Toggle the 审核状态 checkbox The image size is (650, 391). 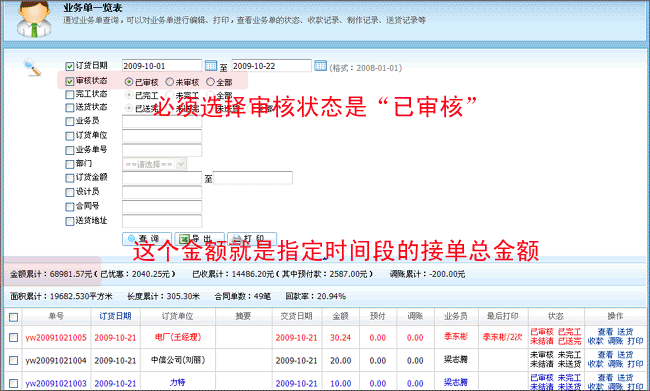click(x=70, y=81)
